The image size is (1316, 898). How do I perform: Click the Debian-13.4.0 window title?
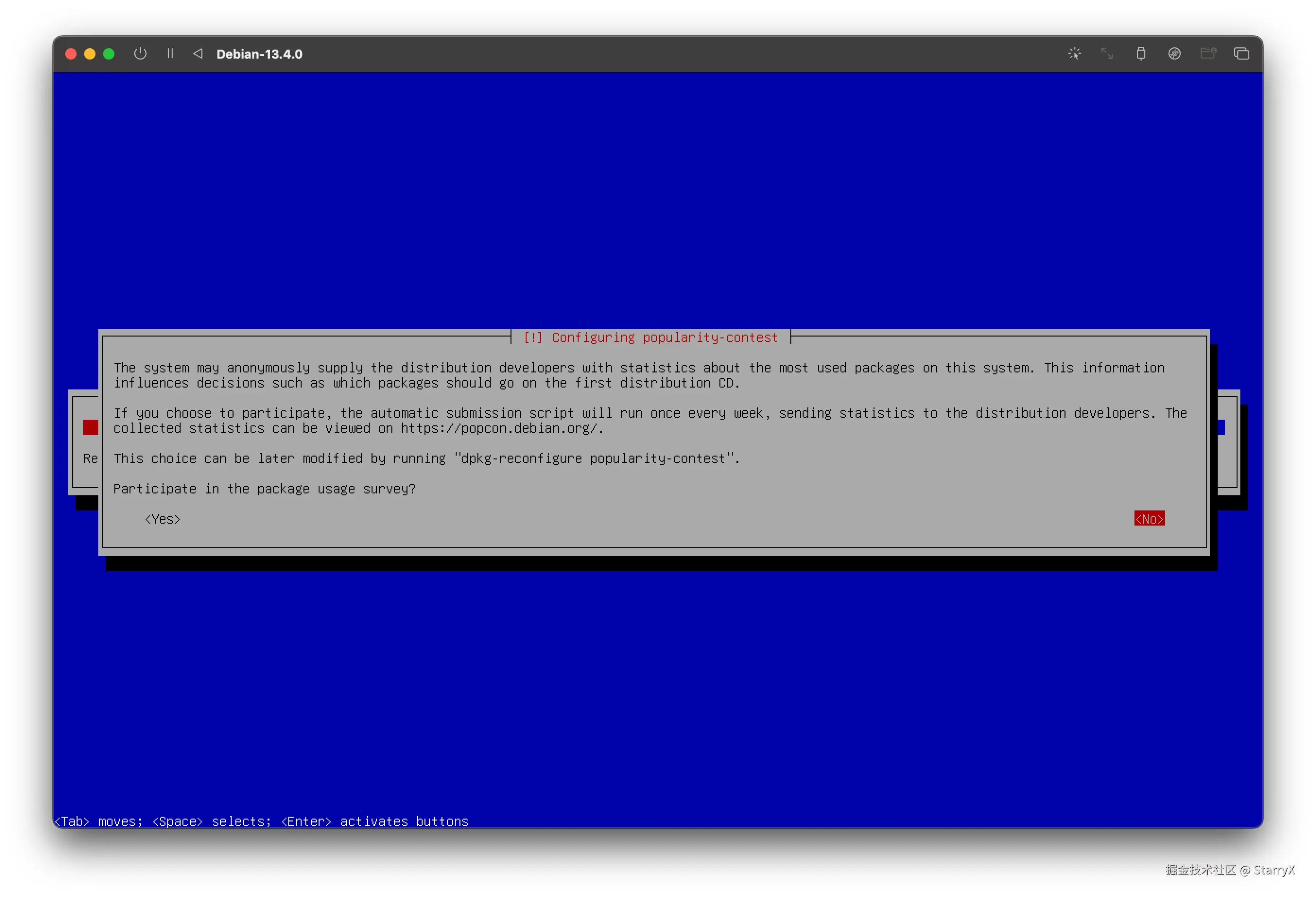(260, 54)
